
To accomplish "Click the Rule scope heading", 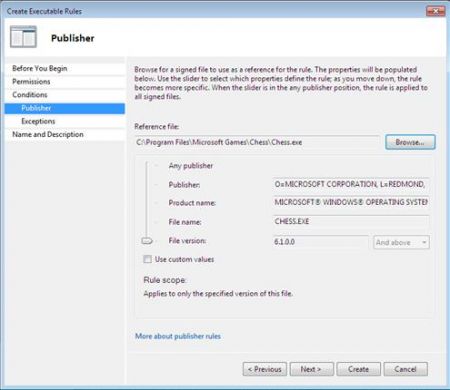I will 165,280.
